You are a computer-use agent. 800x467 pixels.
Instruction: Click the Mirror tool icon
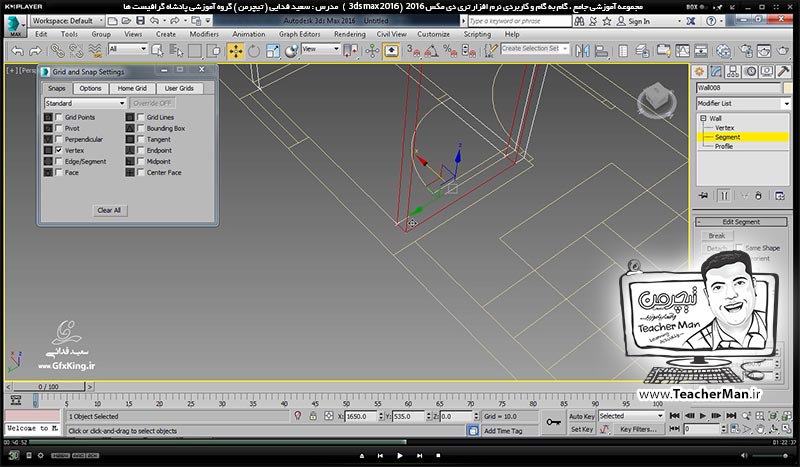582,51
